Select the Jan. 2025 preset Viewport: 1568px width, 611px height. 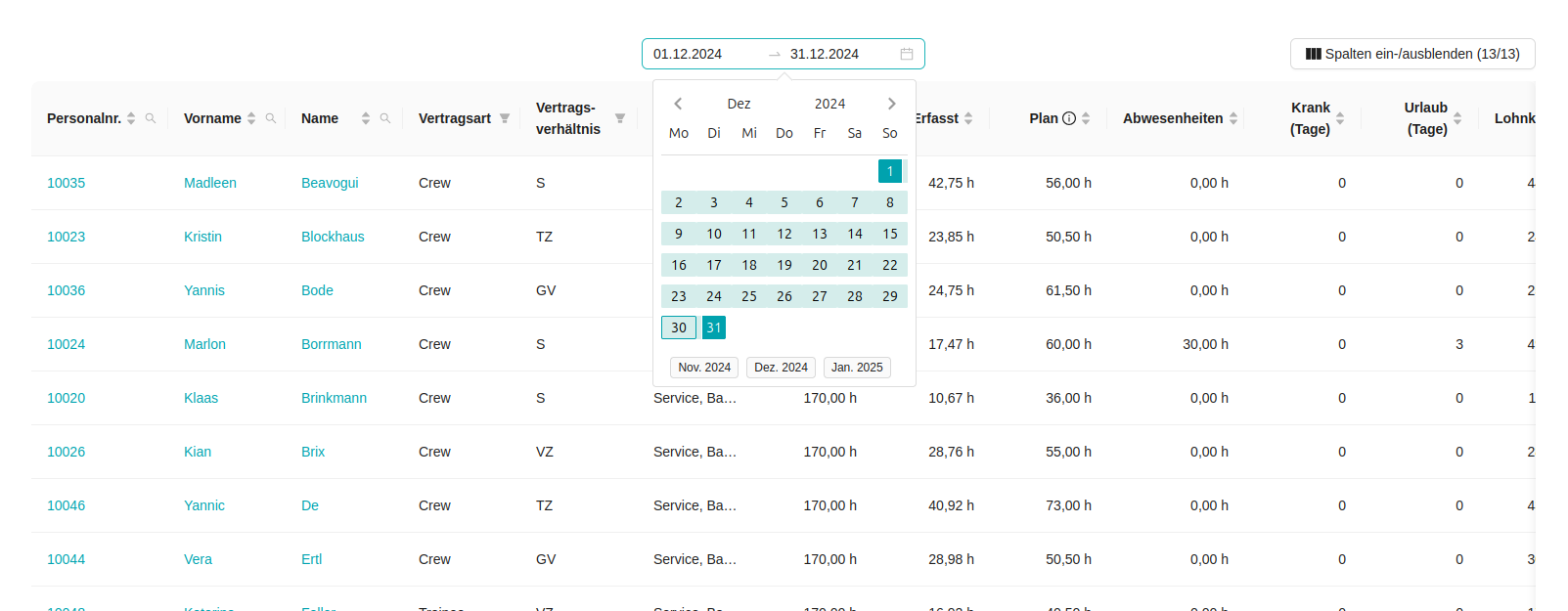tap(856, 368)
